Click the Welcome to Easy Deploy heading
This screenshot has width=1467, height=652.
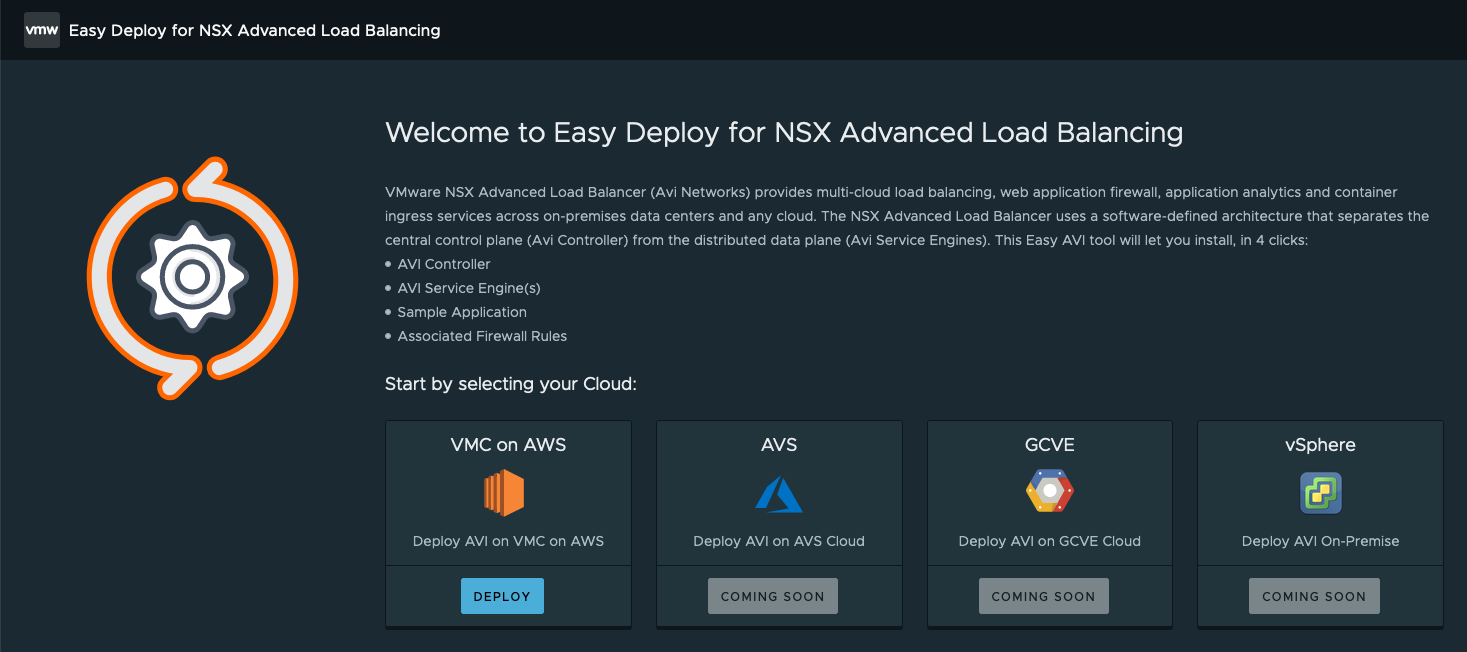(784, 132)
